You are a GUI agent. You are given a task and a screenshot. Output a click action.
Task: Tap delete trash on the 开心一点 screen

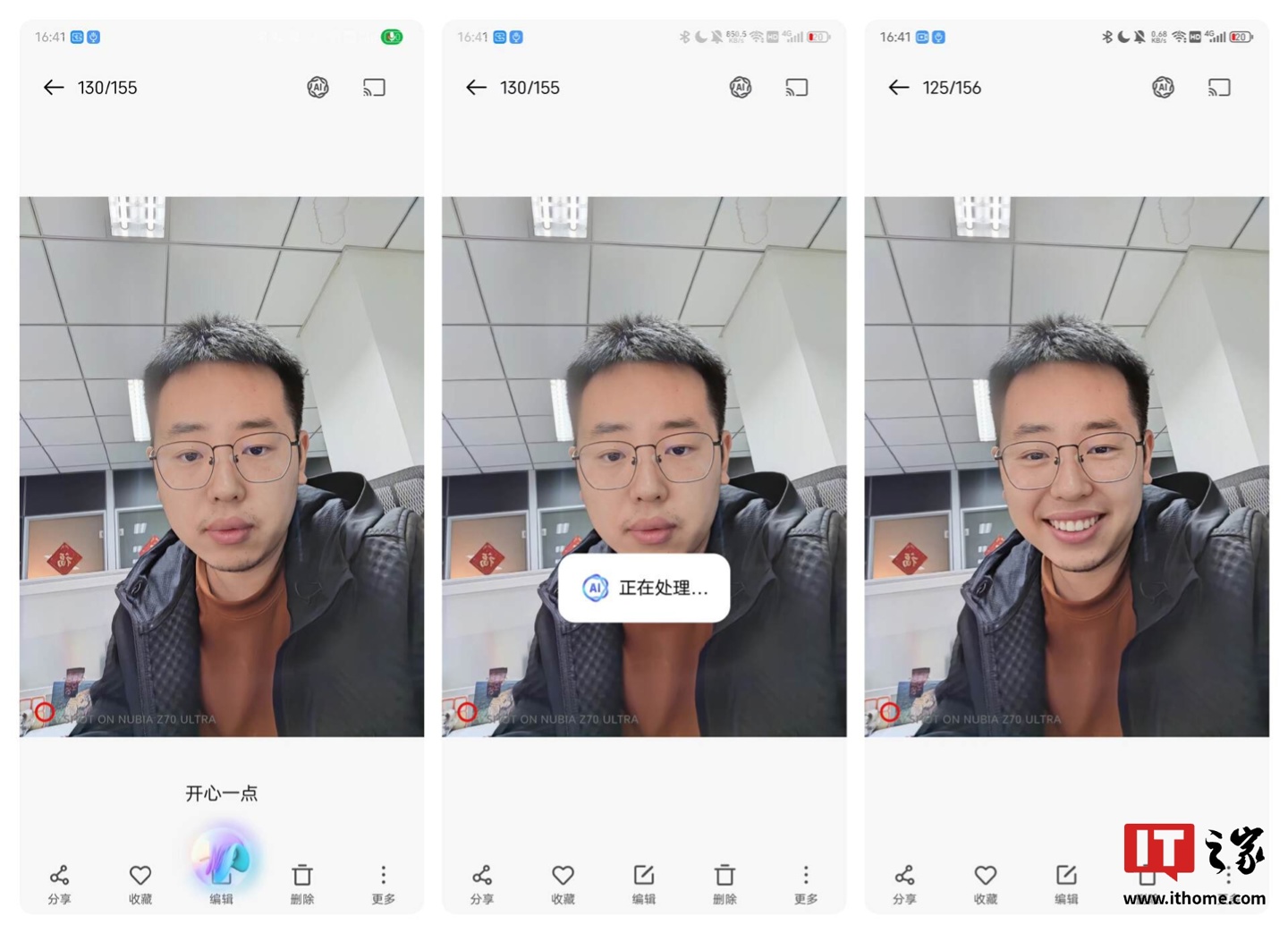click(x=302, y=883)
